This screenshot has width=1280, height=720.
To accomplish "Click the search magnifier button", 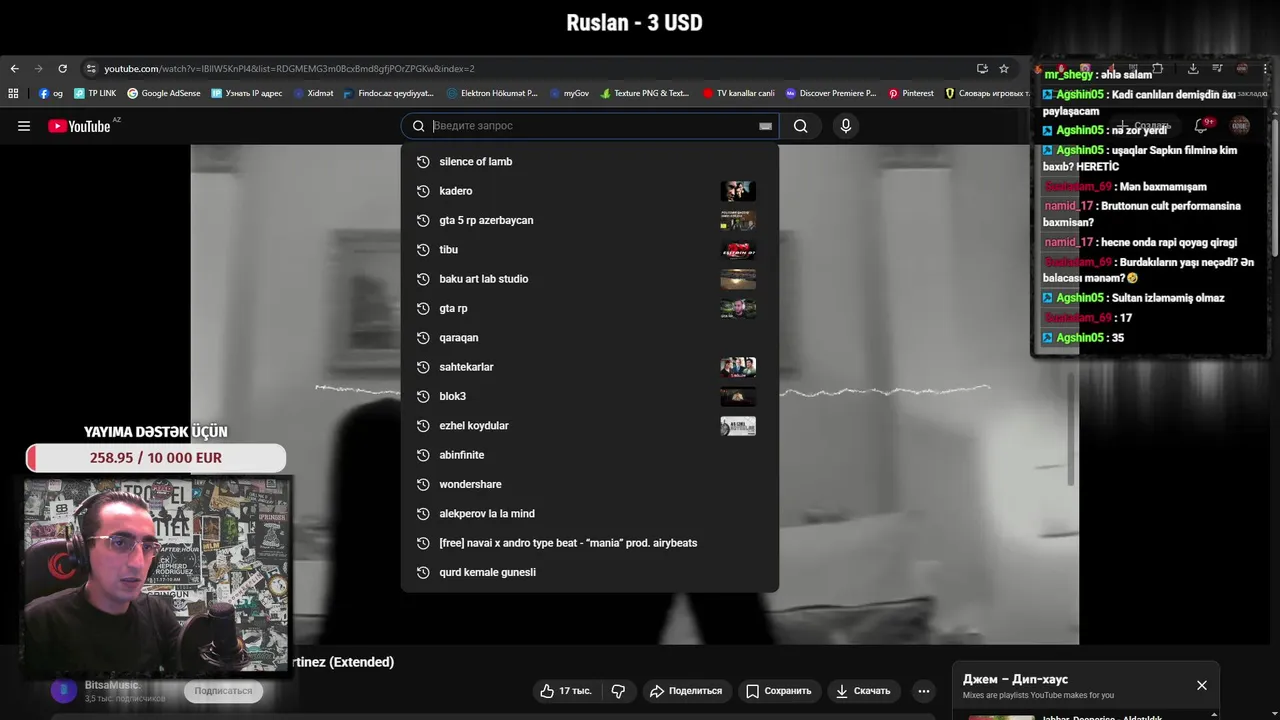I will click(x=801, y=126).
